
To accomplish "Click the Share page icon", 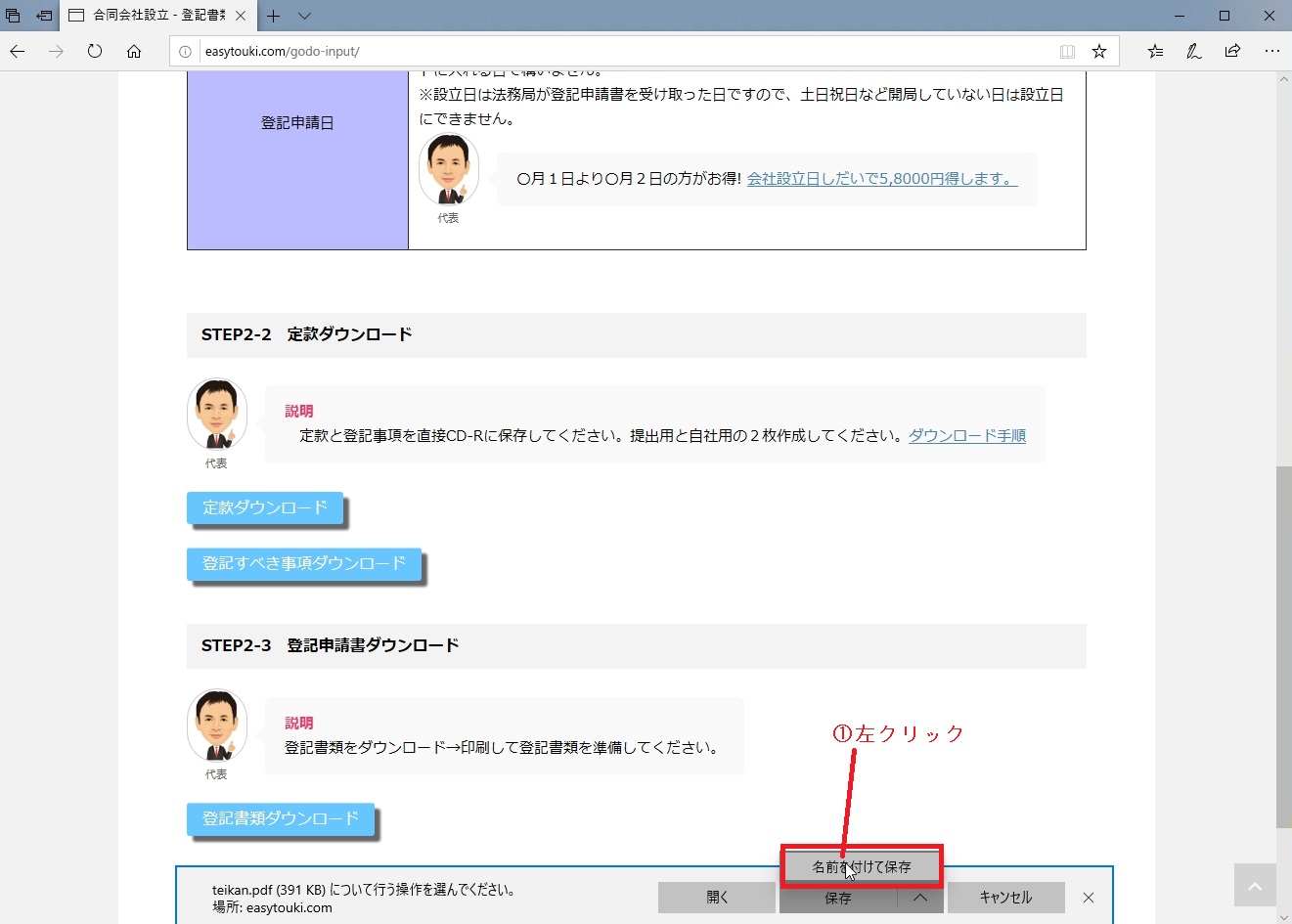I will pyautogui.click(x=1232, y=51).
